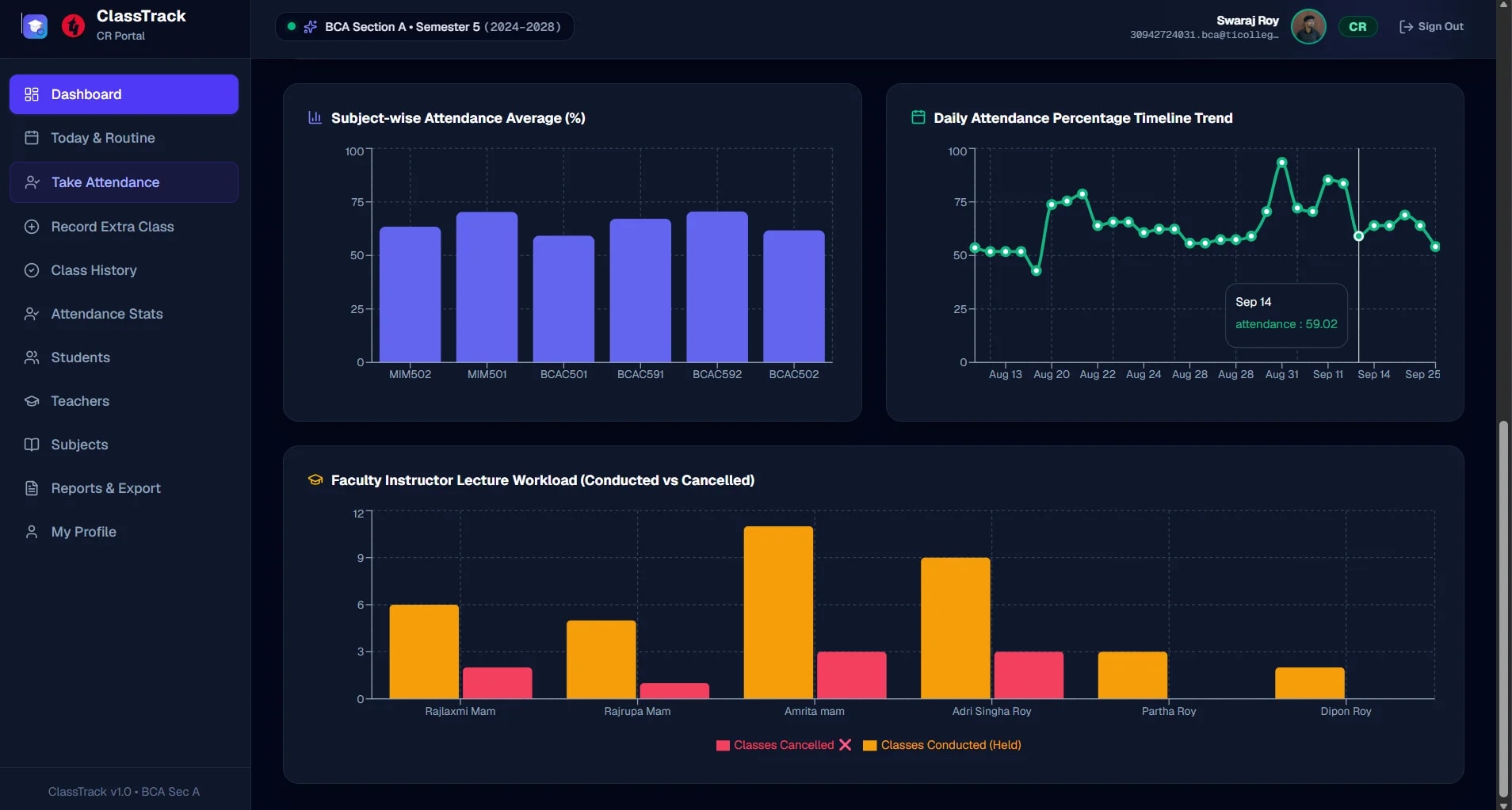
Task: Toggle Classes Cancelled legend entry
Action: 784,745
